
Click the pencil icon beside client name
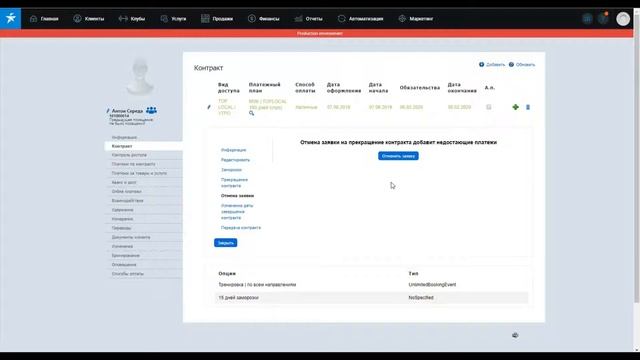point(108,111)
